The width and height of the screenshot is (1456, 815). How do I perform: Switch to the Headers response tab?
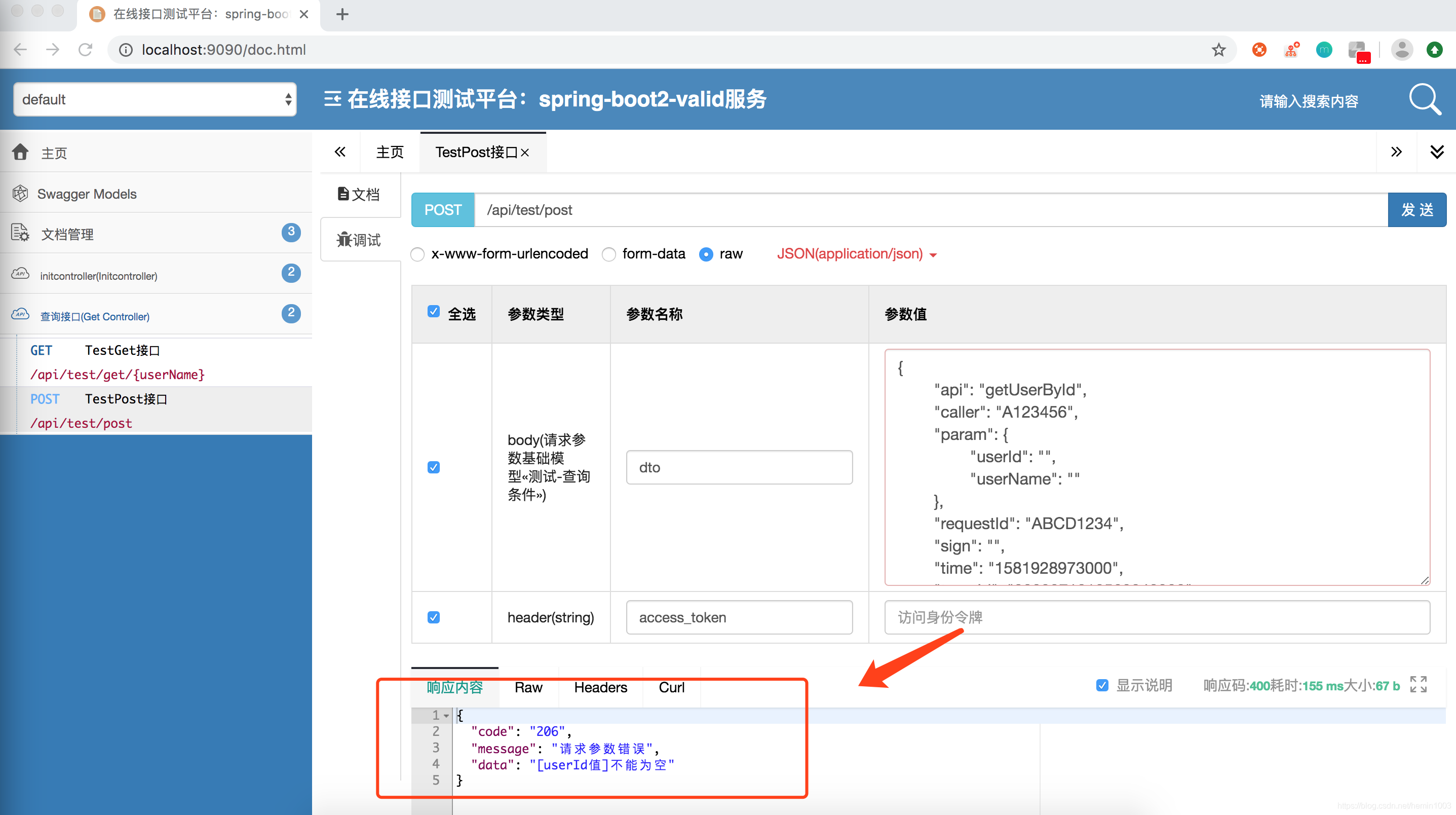pyautogui.click(x=600, y=687)
